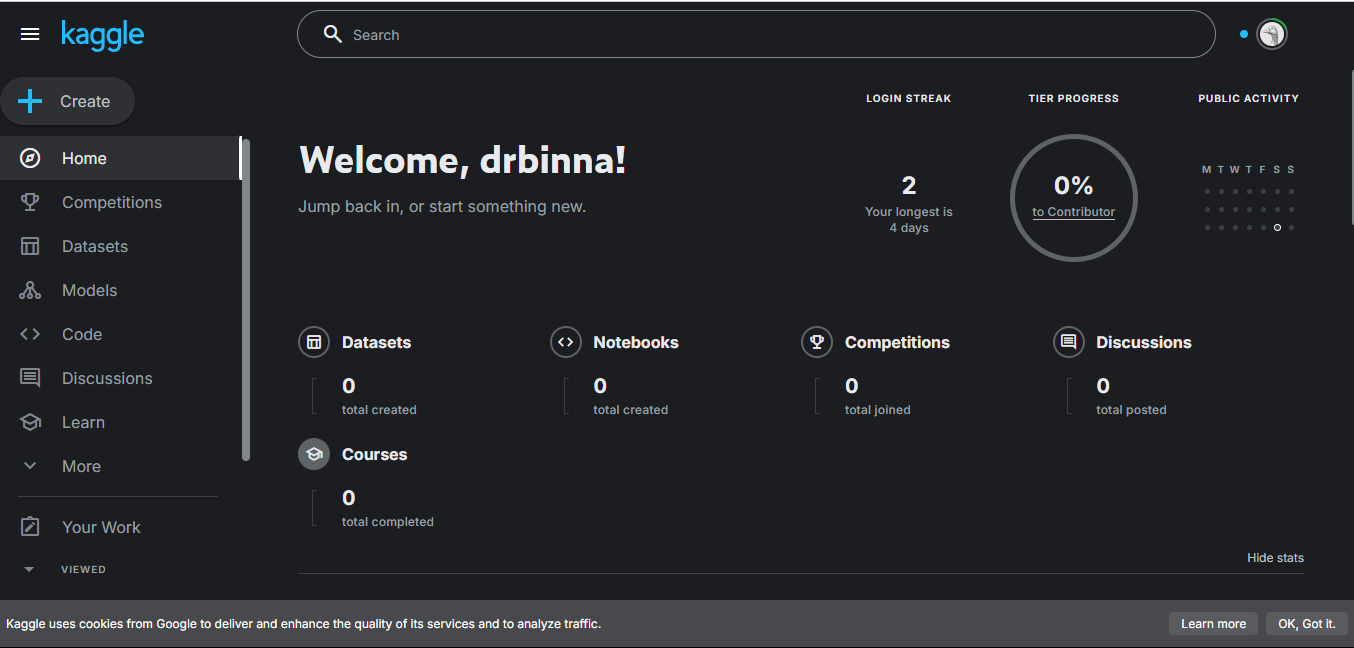
Task: Click the Discussions sidebar icon
Action: (30, 378)
